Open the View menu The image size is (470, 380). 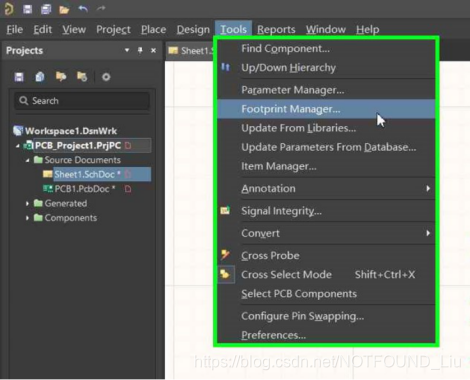tap(74, 30)
